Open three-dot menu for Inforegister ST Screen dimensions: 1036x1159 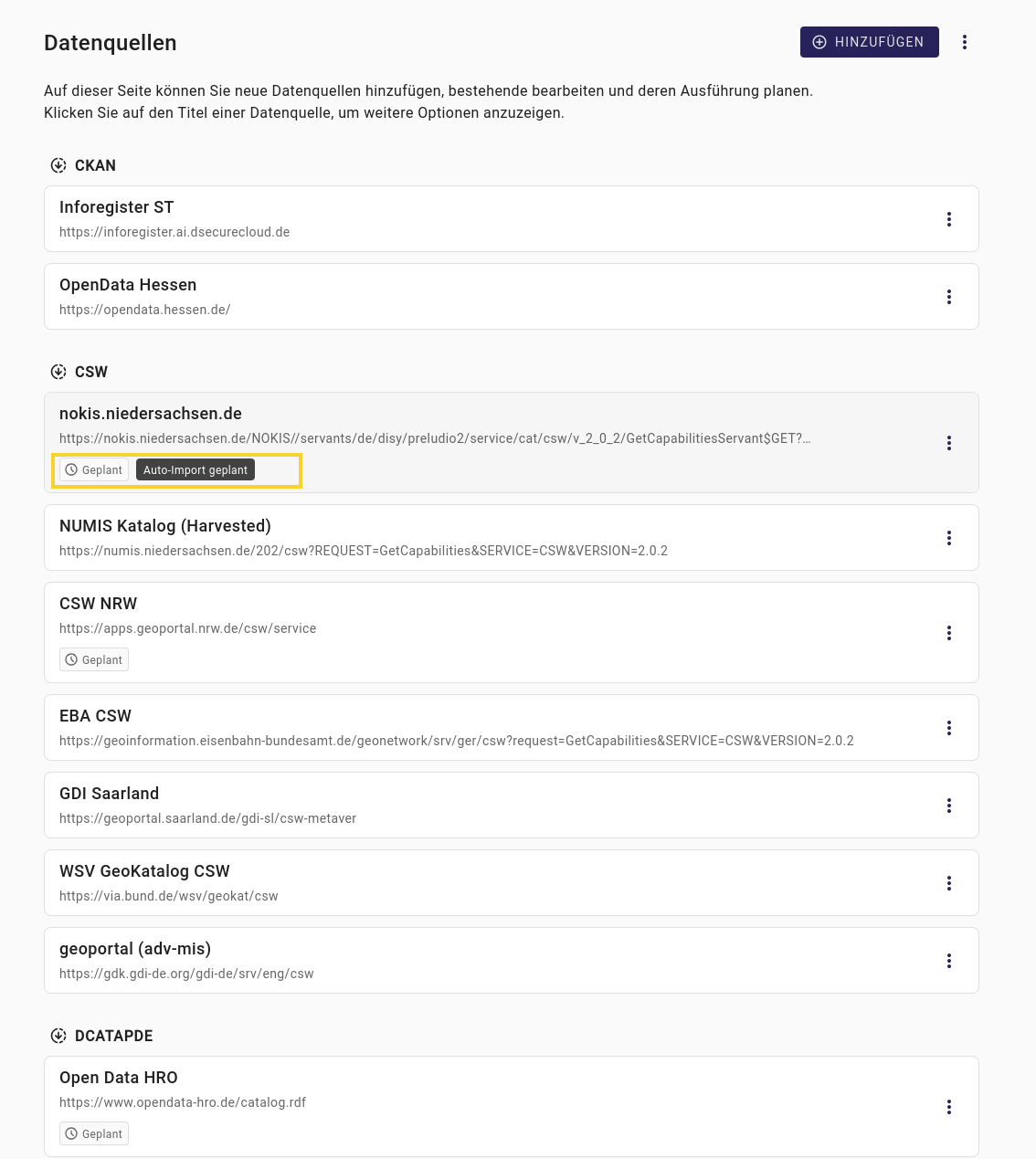click(949, 219)
